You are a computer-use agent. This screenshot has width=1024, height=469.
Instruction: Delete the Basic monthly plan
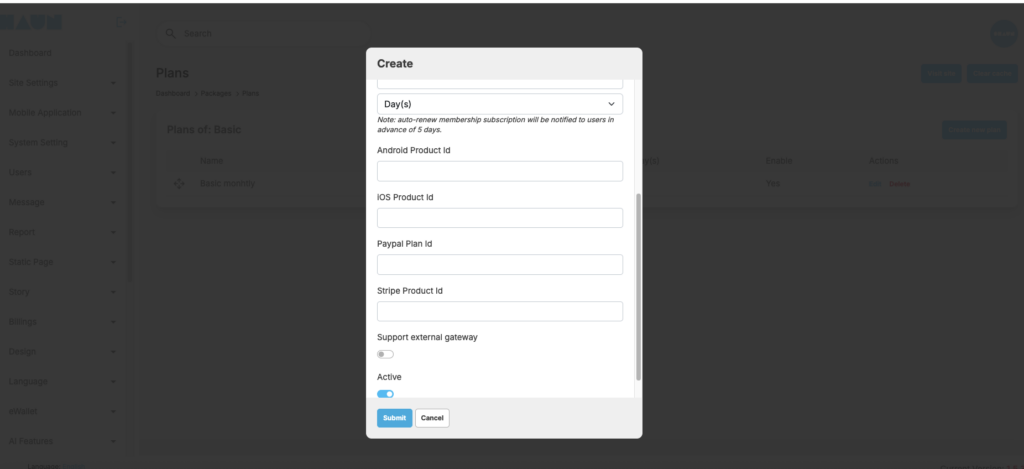(900, 185)
